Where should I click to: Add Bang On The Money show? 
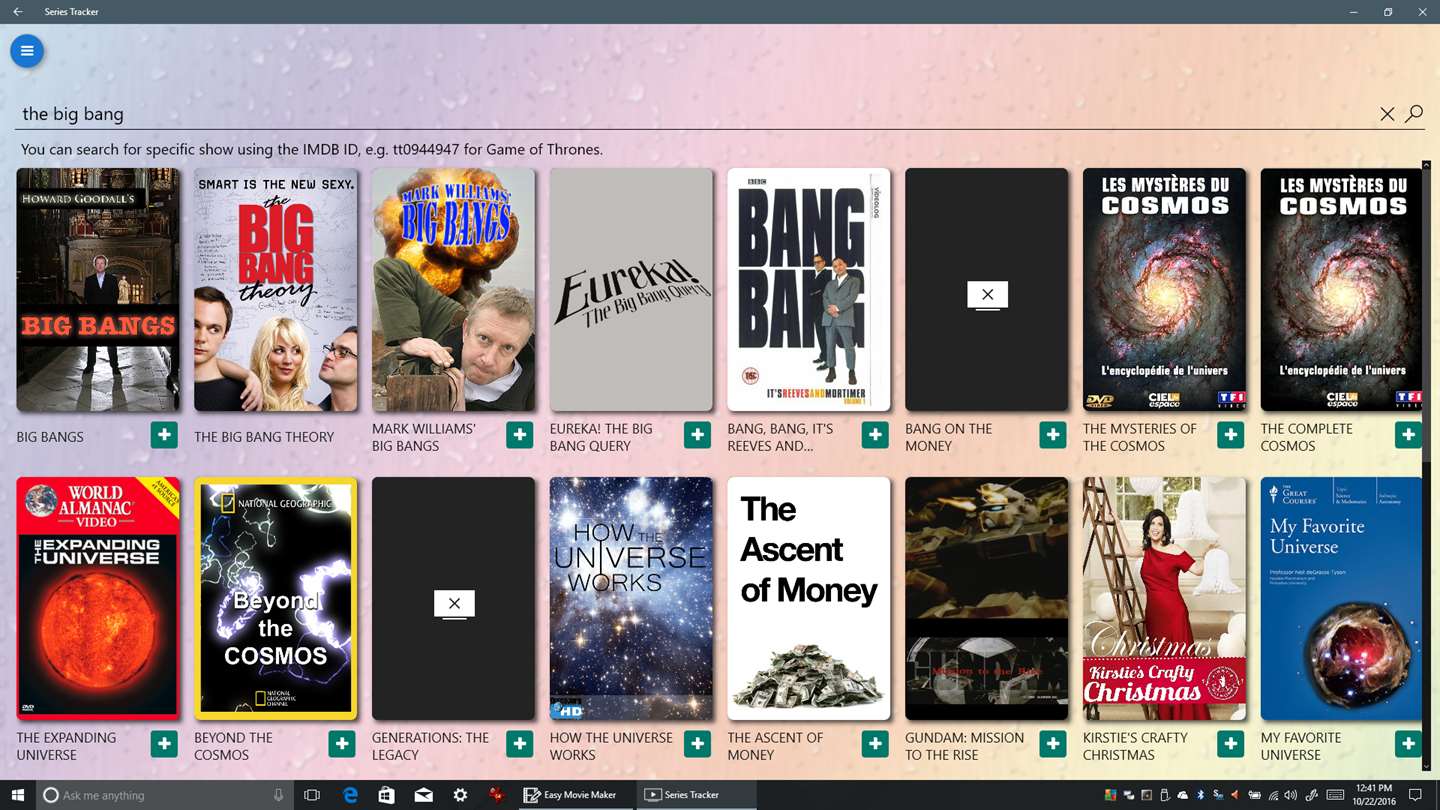coord(1052,435)
